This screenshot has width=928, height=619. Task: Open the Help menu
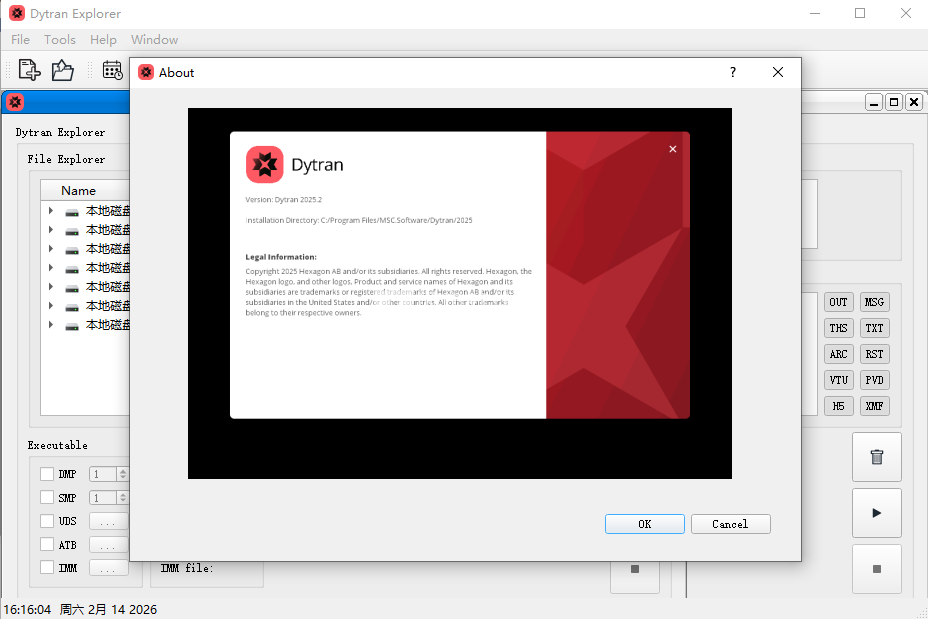point(103,40)
